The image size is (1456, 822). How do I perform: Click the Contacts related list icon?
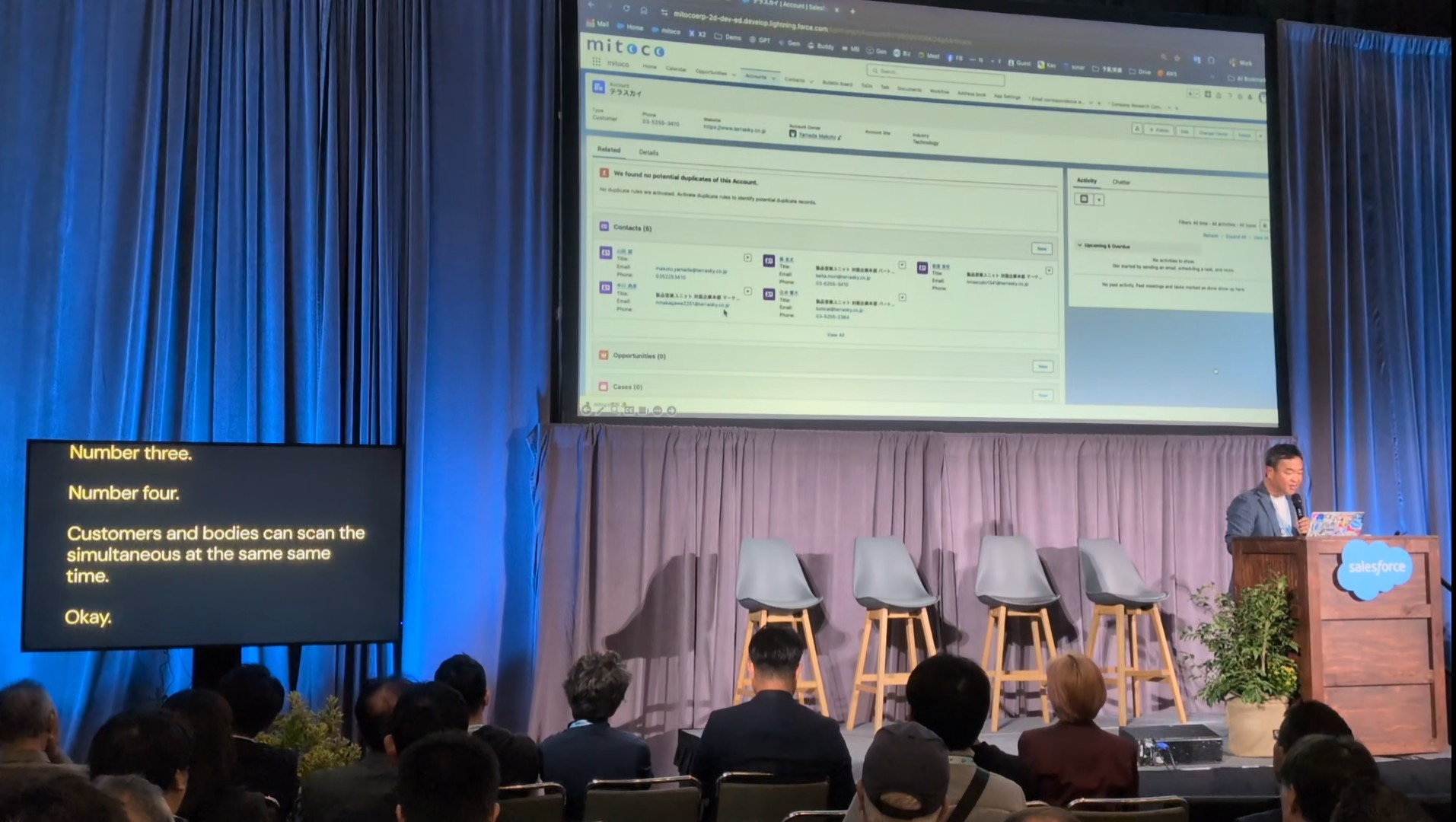[604, 227]
